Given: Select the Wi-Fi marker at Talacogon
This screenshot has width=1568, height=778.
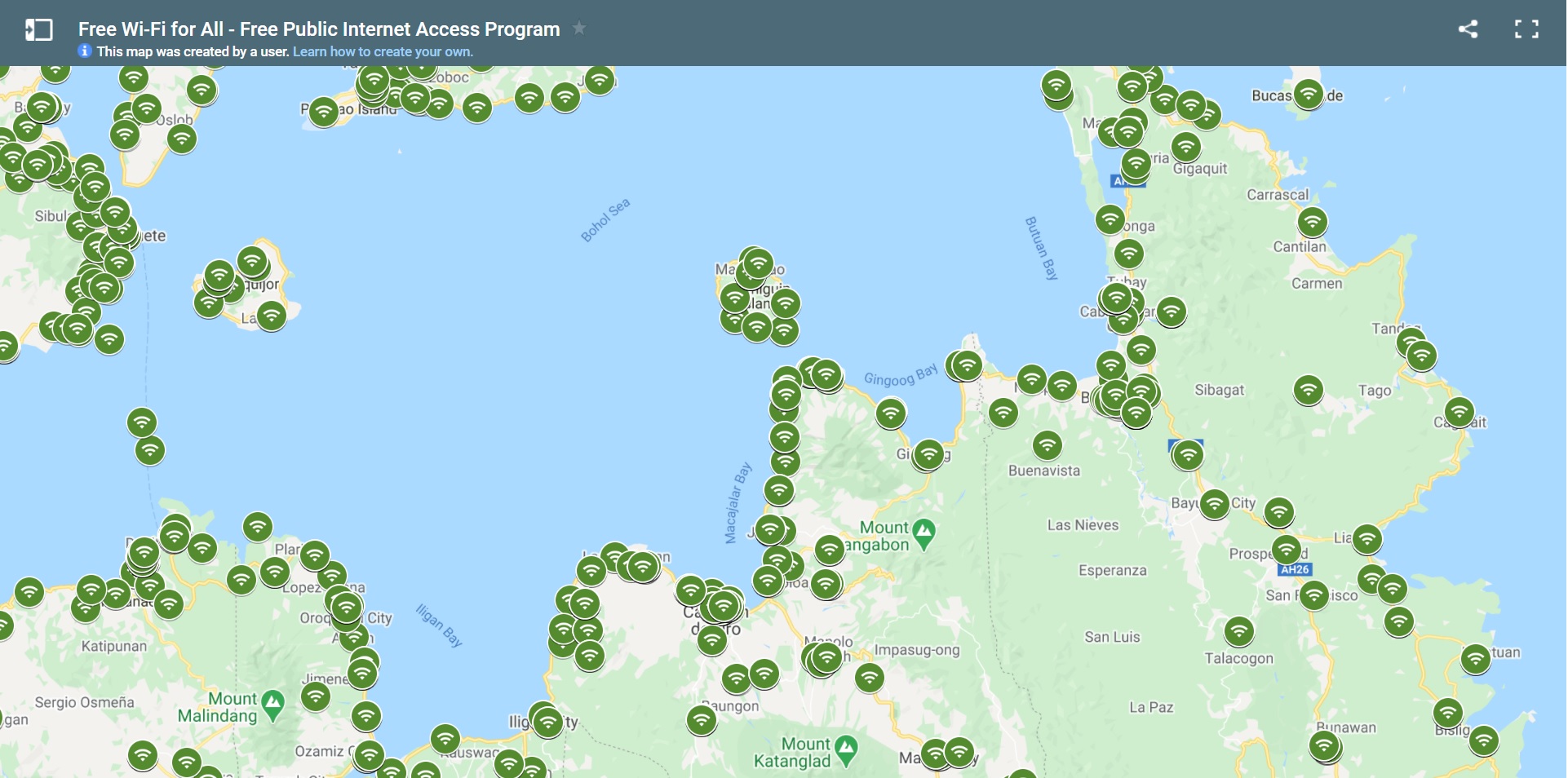Looking at the screenshot, I should (1239, 630).
